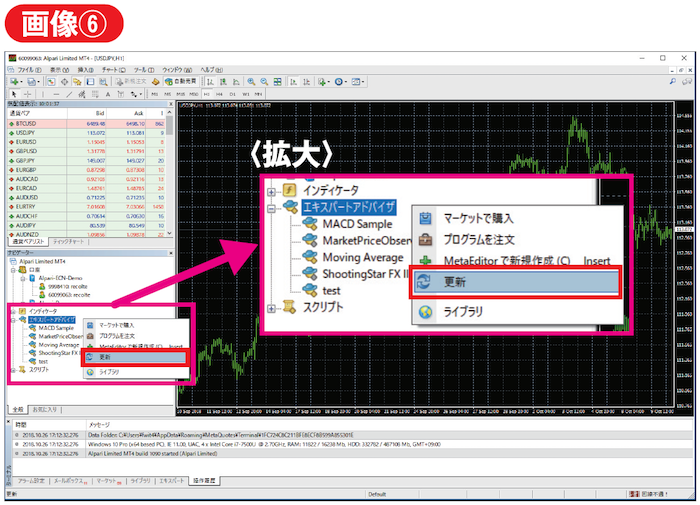The height and width of the screenshot is (505, 700).
Task: Collapse エキスパートアドバイザ in the enlarged inset
Action: coord(271,209)
